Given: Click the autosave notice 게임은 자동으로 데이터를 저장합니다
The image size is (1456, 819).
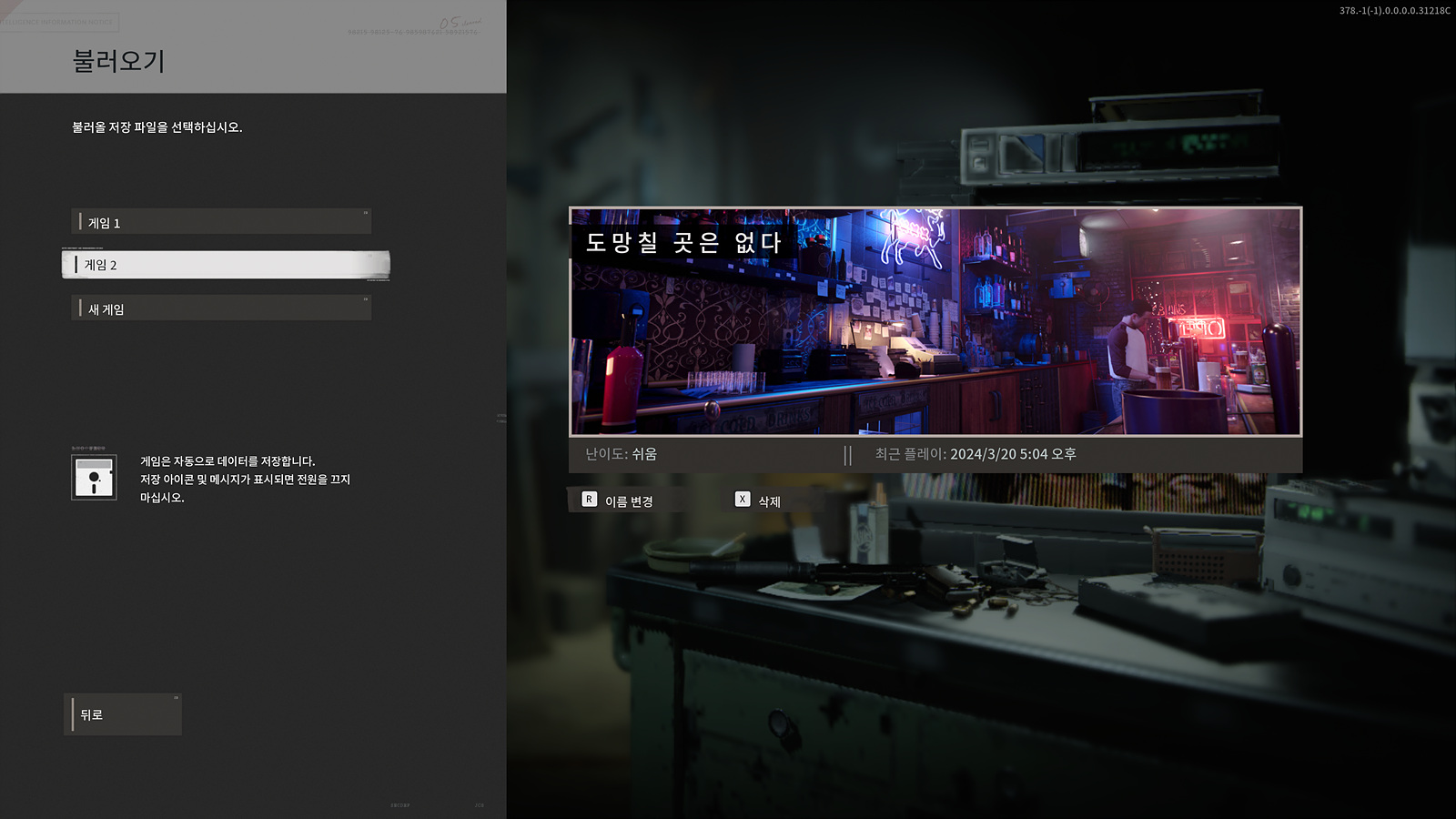Looking at the screenshot, I should pos(227,461).
